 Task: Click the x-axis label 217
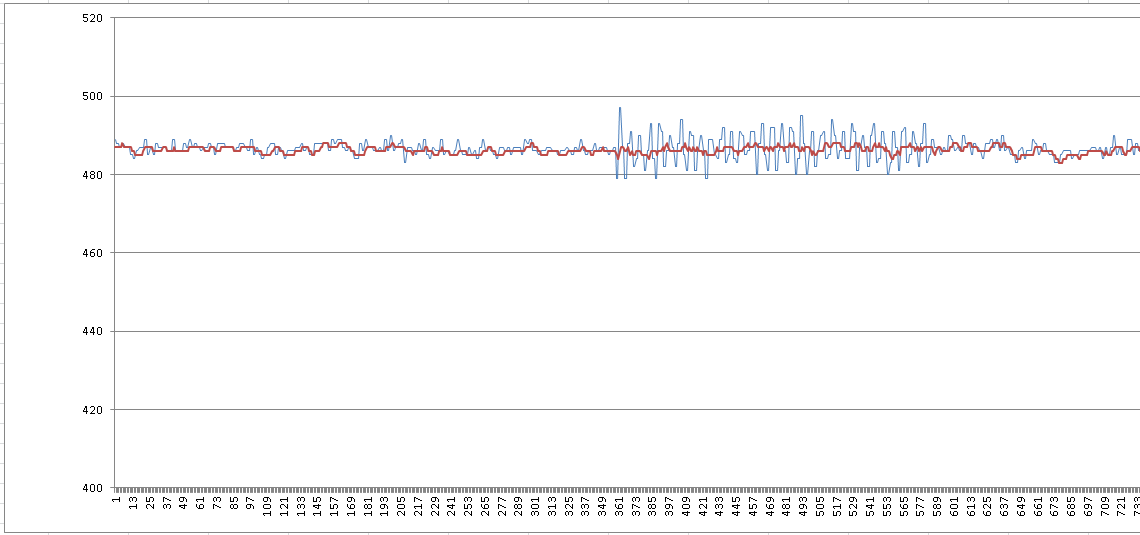[x=418, y=505]
